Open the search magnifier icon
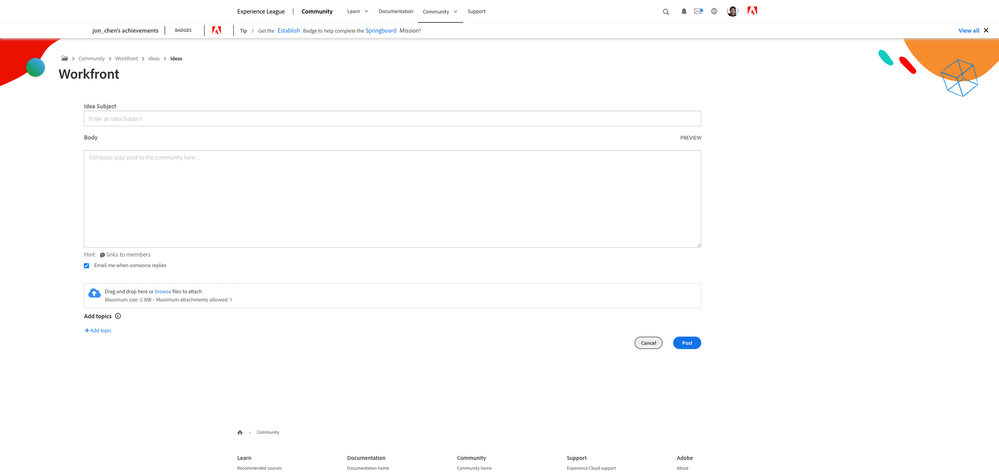Screen dimensions: 999x473 666,12
